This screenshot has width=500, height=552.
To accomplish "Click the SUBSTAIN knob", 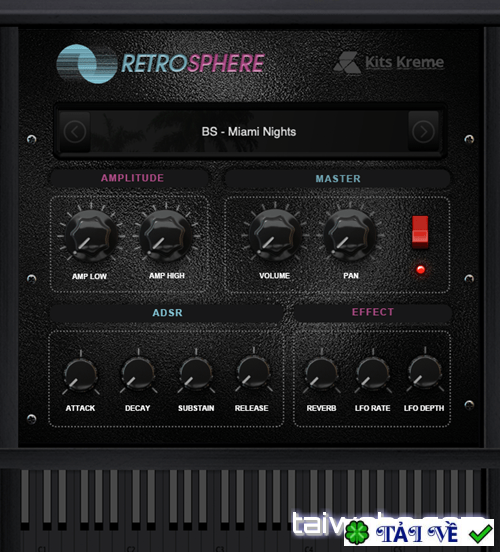I will (x=196, y=374).
